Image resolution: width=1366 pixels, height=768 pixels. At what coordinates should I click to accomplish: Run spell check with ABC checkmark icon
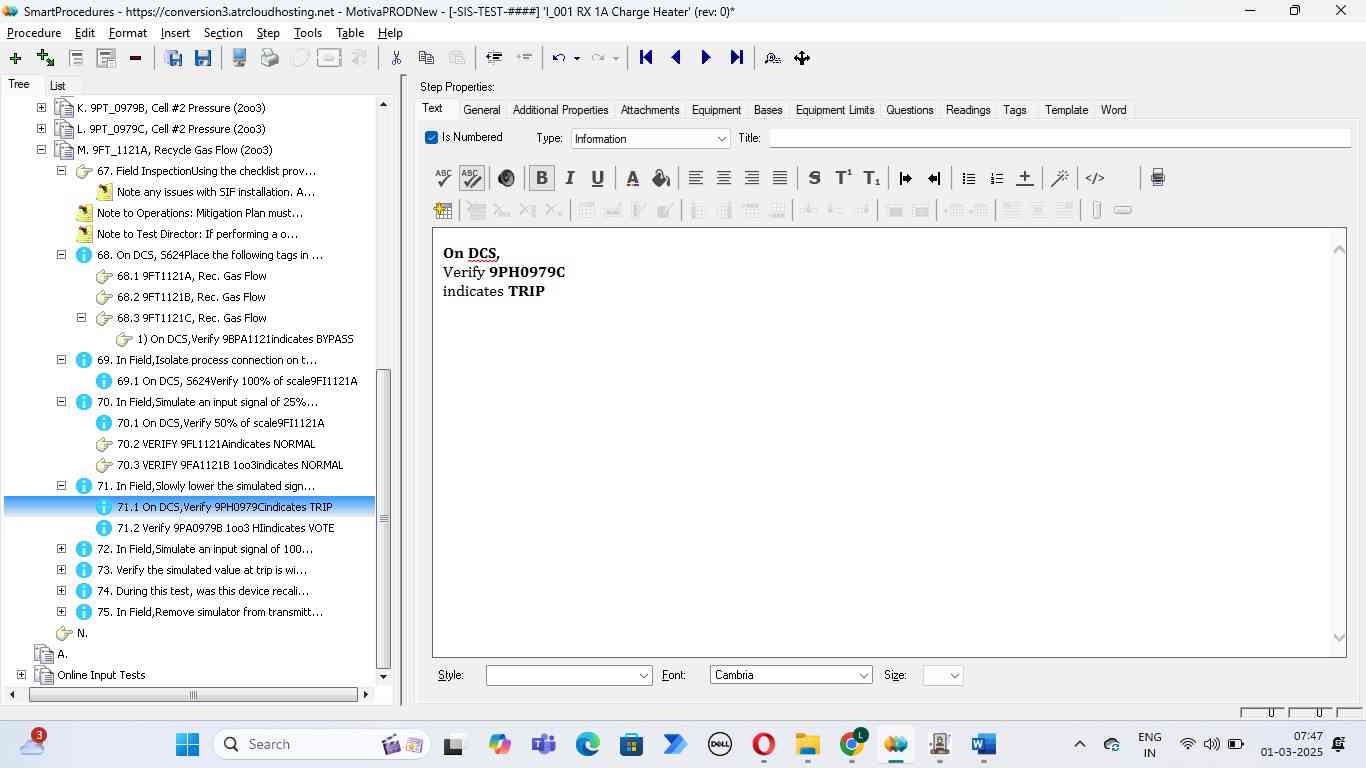pos(443,178)
